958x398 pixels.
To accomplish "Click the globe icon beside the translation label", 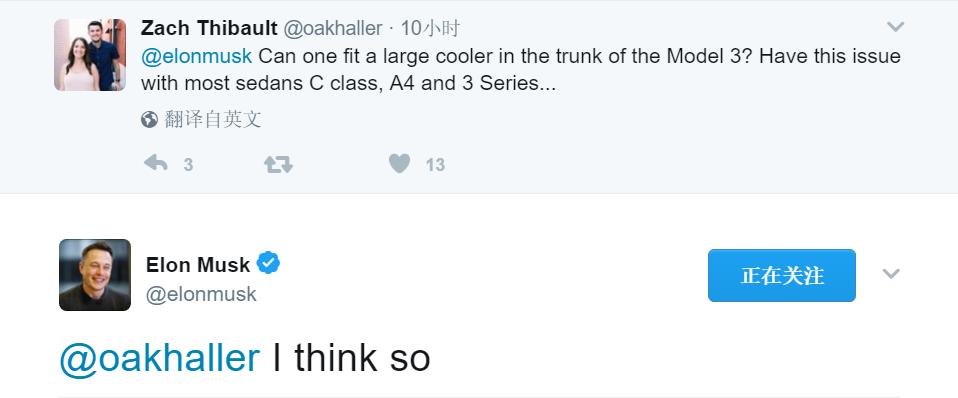I will 149,119.
